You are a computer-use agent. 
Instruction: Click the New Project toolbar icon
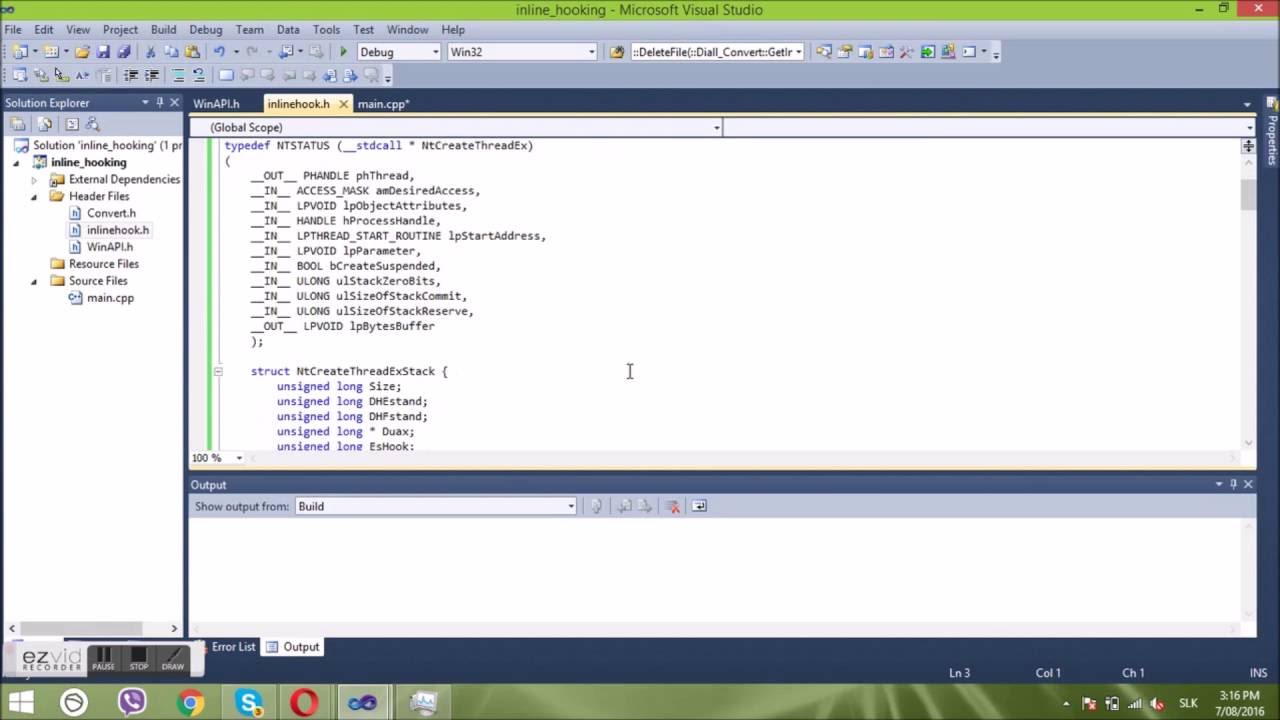point(20,52)
